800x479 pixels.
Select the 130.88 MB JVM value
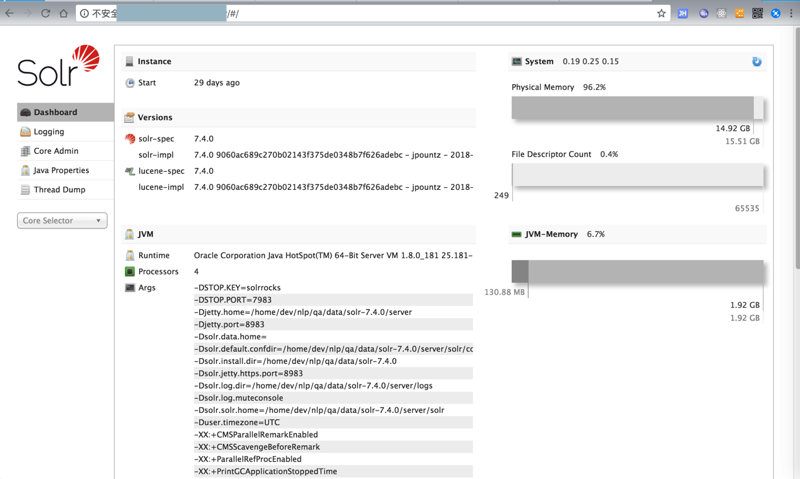[x=505, y=292]
